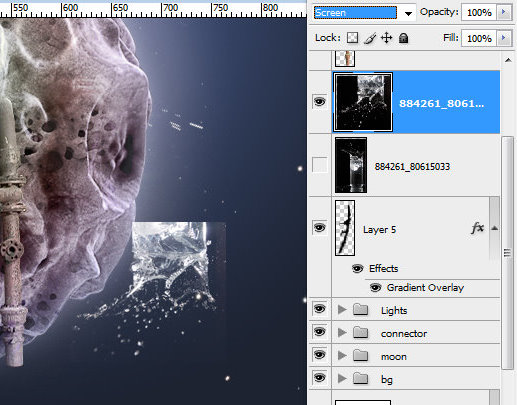
Task: Select the 884261_80615033 layer thumbnail
Action: pyautogui.click(x=351, y=165)
